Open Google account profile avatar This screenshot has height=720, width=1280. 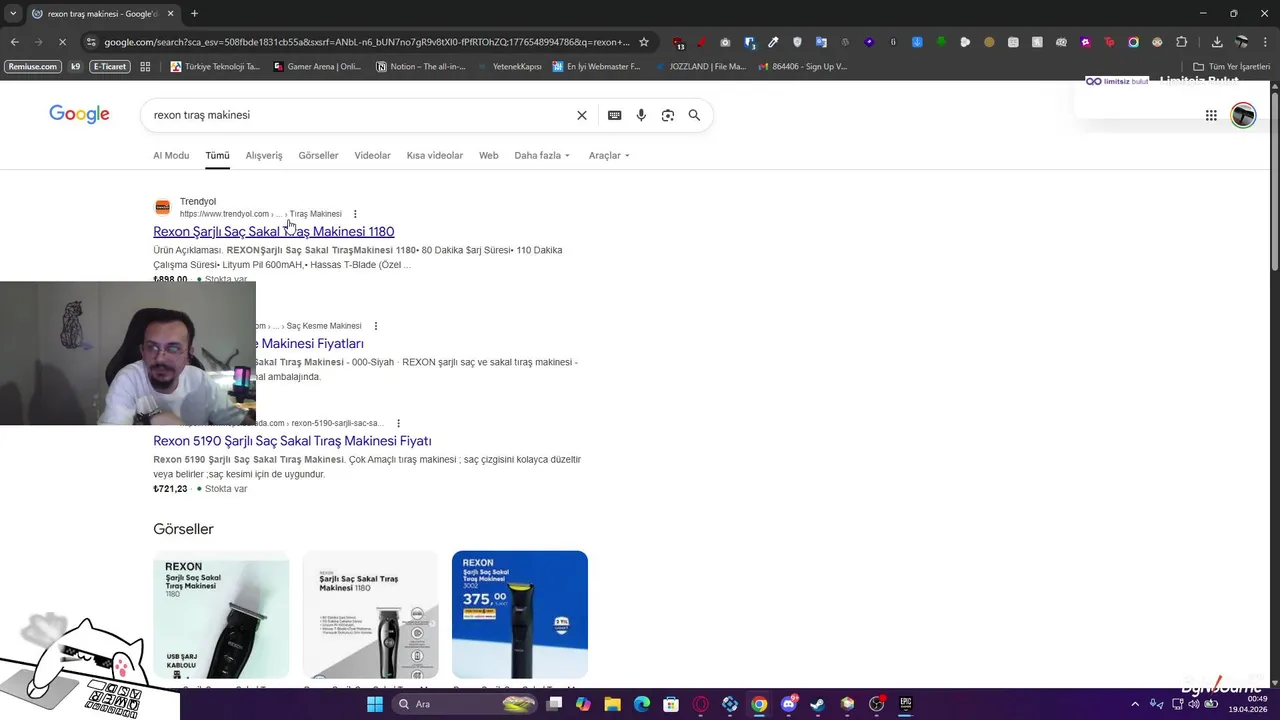pos(1243,115)
